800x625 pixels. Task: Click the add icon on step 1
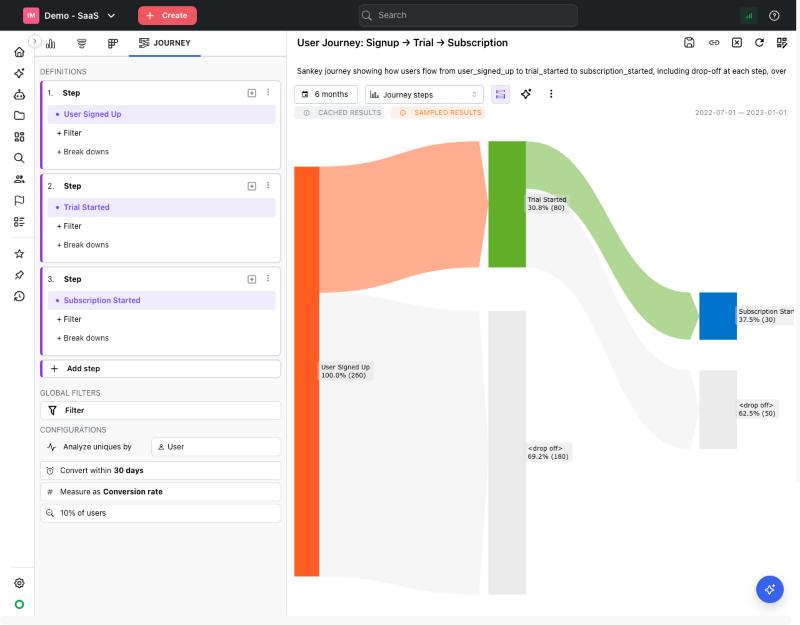252,93
